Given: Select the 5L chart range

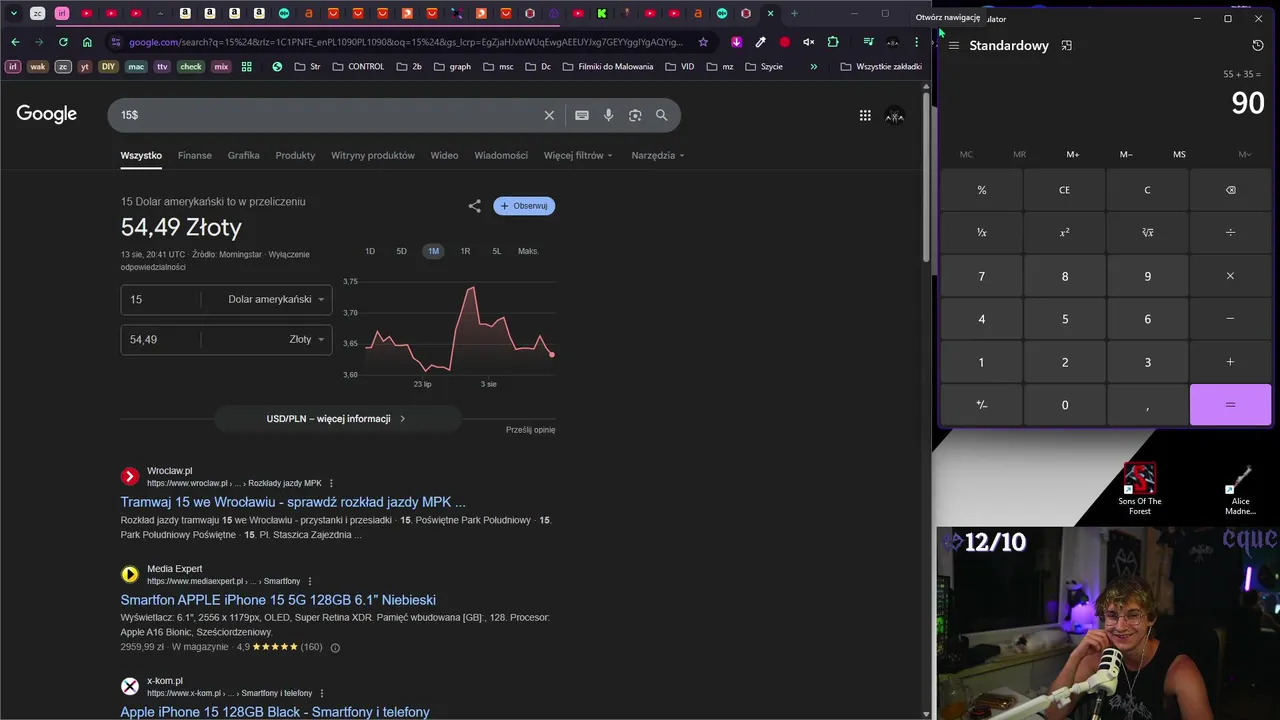Looking at the screenshot, I should click(x=496, y=251).
